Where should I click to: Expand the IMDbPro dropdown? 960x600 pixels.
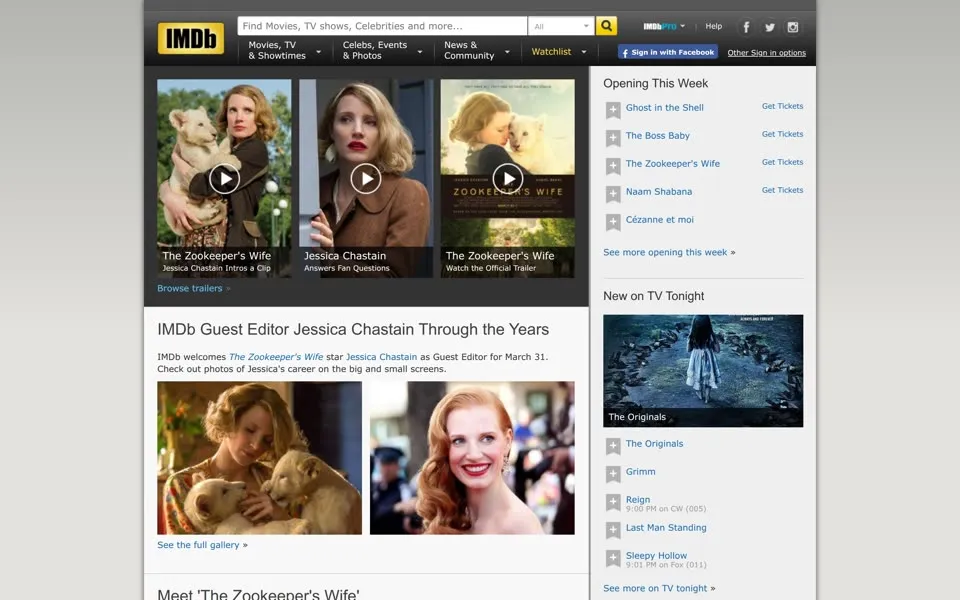click(664, 26)
